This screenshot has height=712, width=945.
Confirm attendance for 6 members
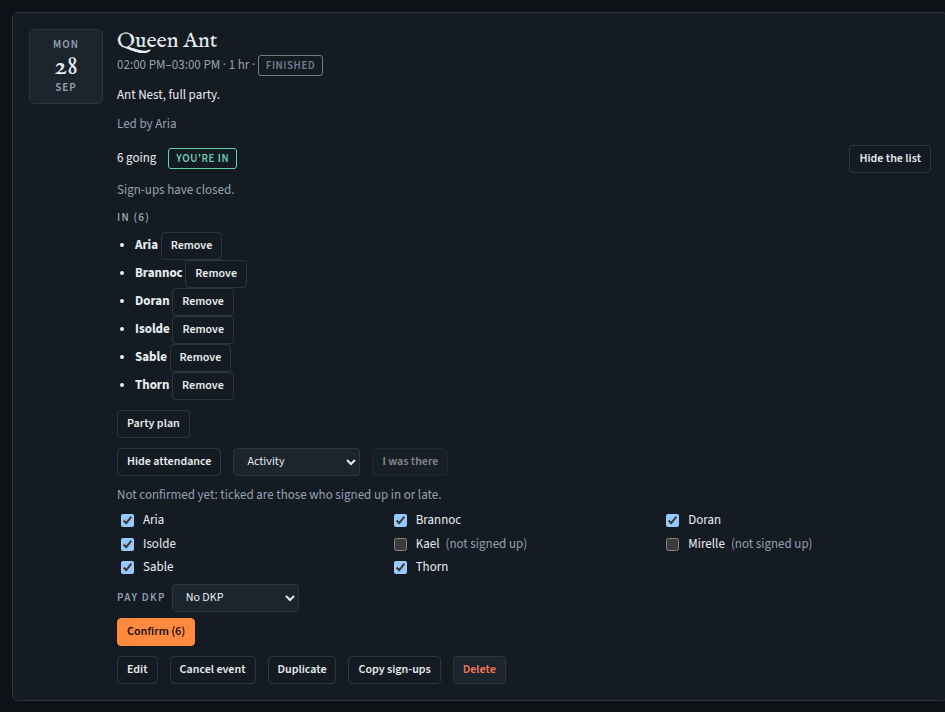[155, 632]
